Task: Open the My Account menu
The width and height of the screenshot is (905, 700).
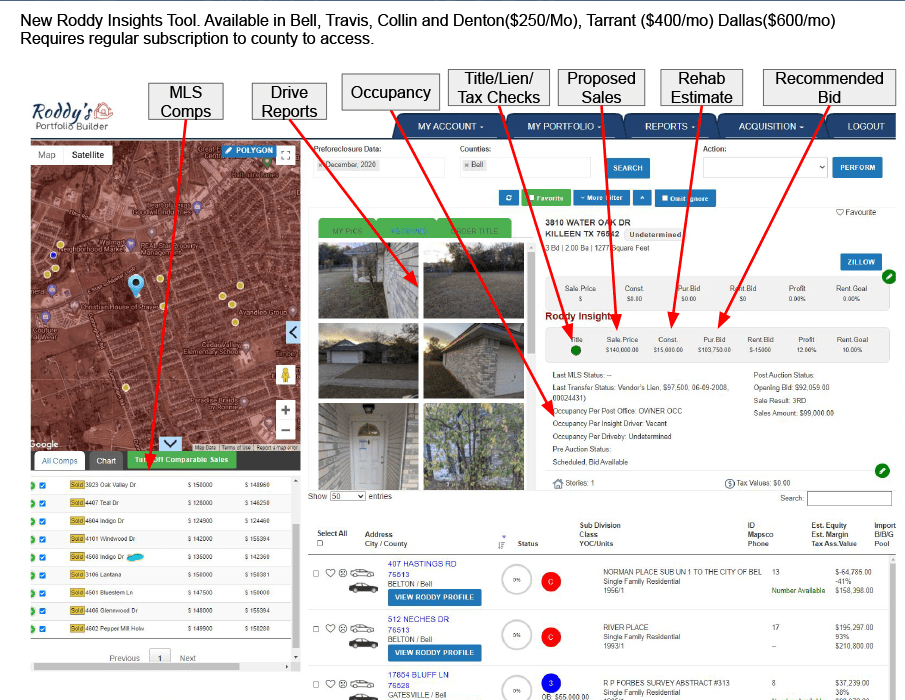Action: pyautogui.click(x=451, y=126)
